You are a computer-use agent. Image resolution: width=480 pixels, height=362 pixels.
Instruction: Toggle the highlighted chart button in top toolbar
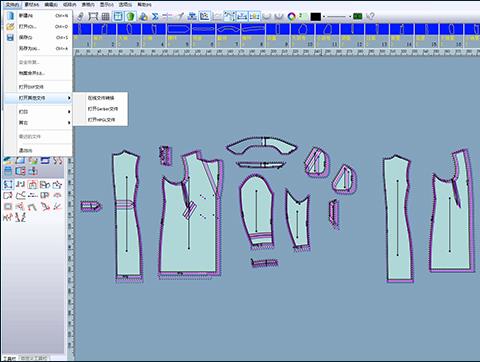click(204, 16)
